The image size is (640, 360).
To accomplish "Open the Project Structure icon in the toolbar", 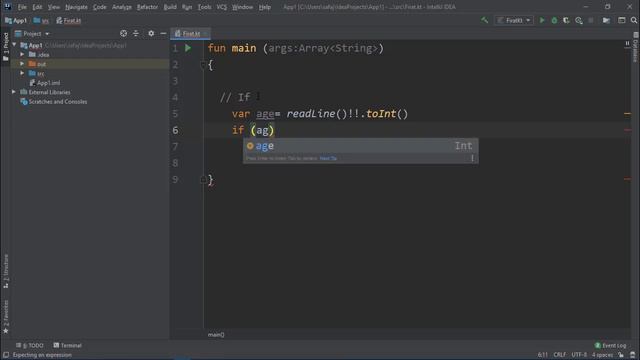I will (x=606, y=20).
